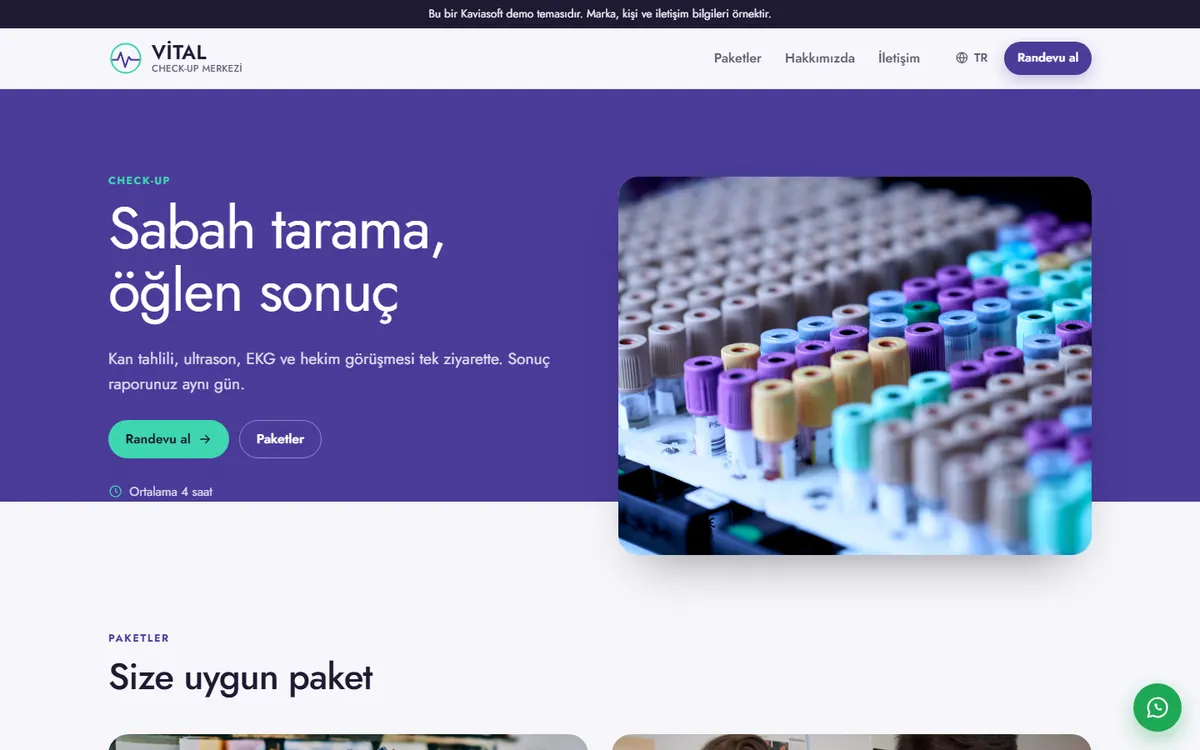Viewport: 1200px width, 750px height.
Task: Open the WhatsApp chat floating button
Action: (1157, 707)
